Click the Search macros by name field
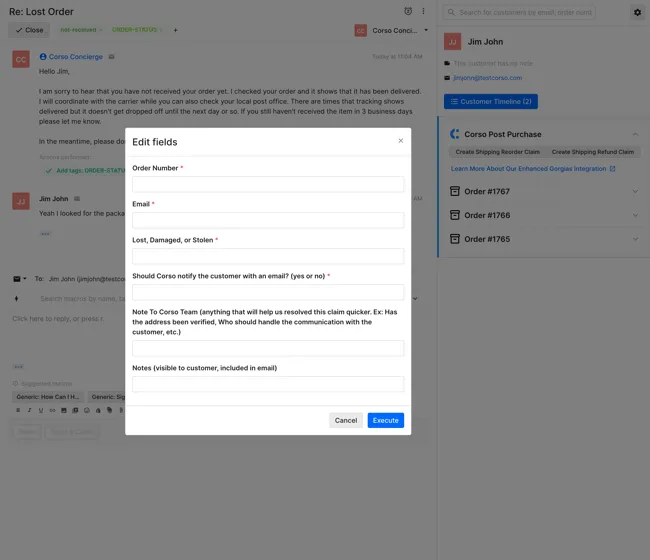This screenshot has width=650, height=560. coord(82,299)
